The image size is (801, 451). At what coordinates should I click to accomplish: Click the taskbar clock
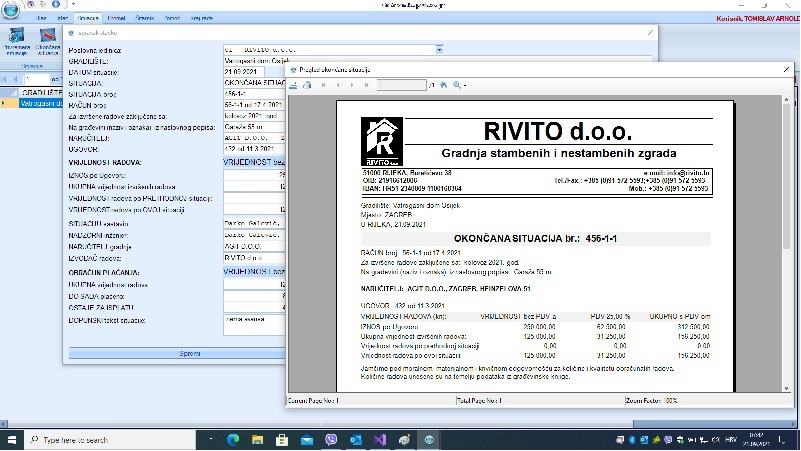click(x=756, y=439)
